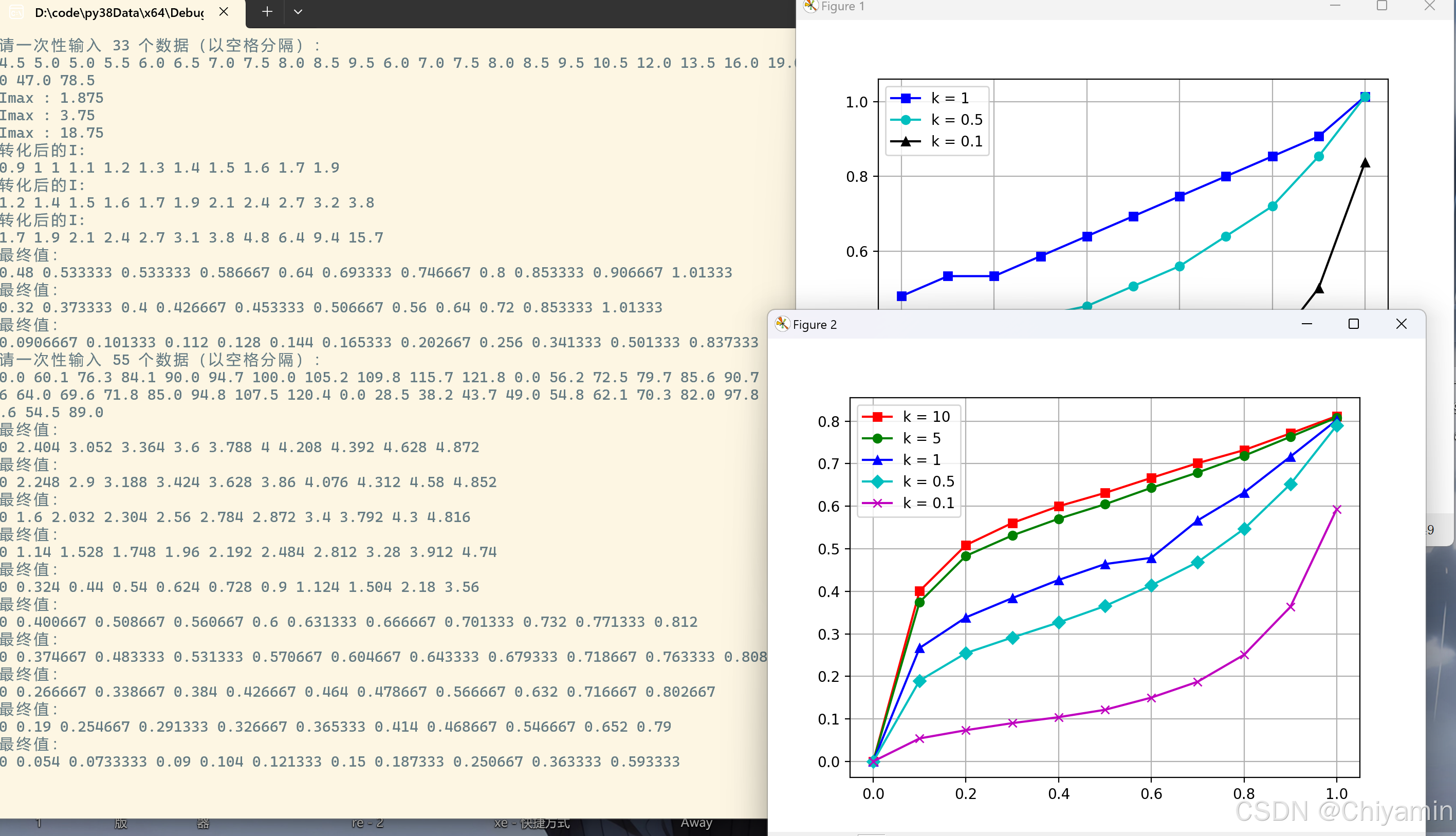Select the D:\code\py38Data\x64\Debug tab
The width and height of the screenshot is (1456, 836).
click(x=119, y=12)
